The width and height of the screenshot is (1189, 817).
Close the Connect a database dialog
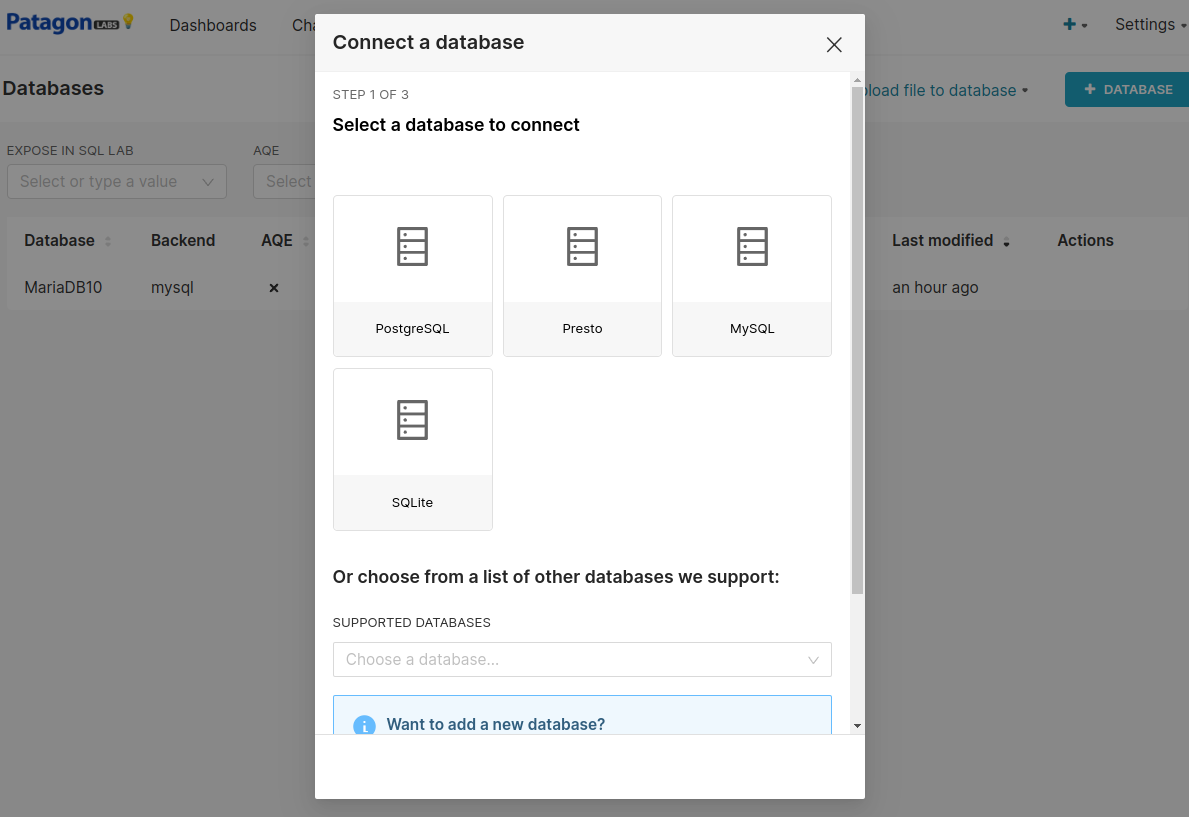[834, 44]
